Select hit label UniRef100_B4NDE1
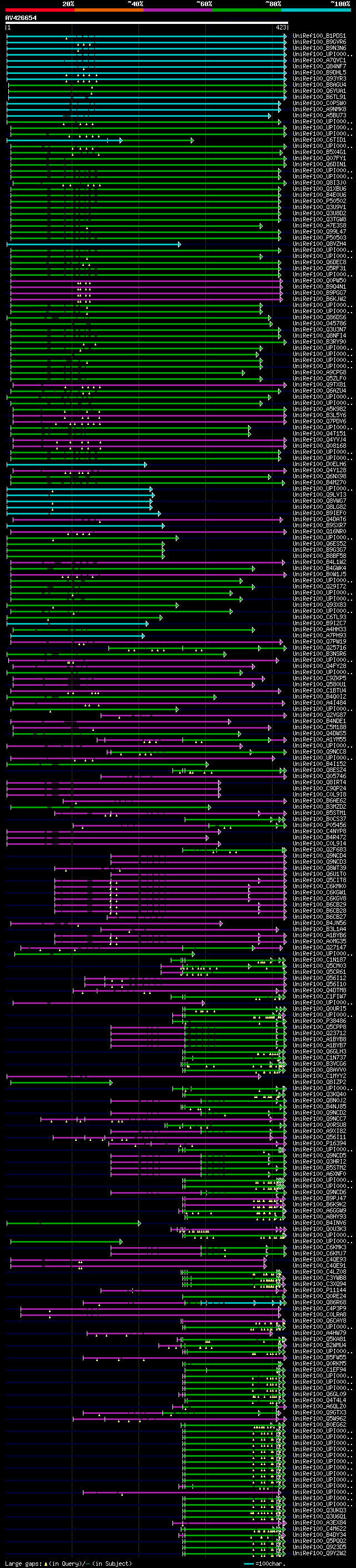356x1568 pixels. [319, 721]
